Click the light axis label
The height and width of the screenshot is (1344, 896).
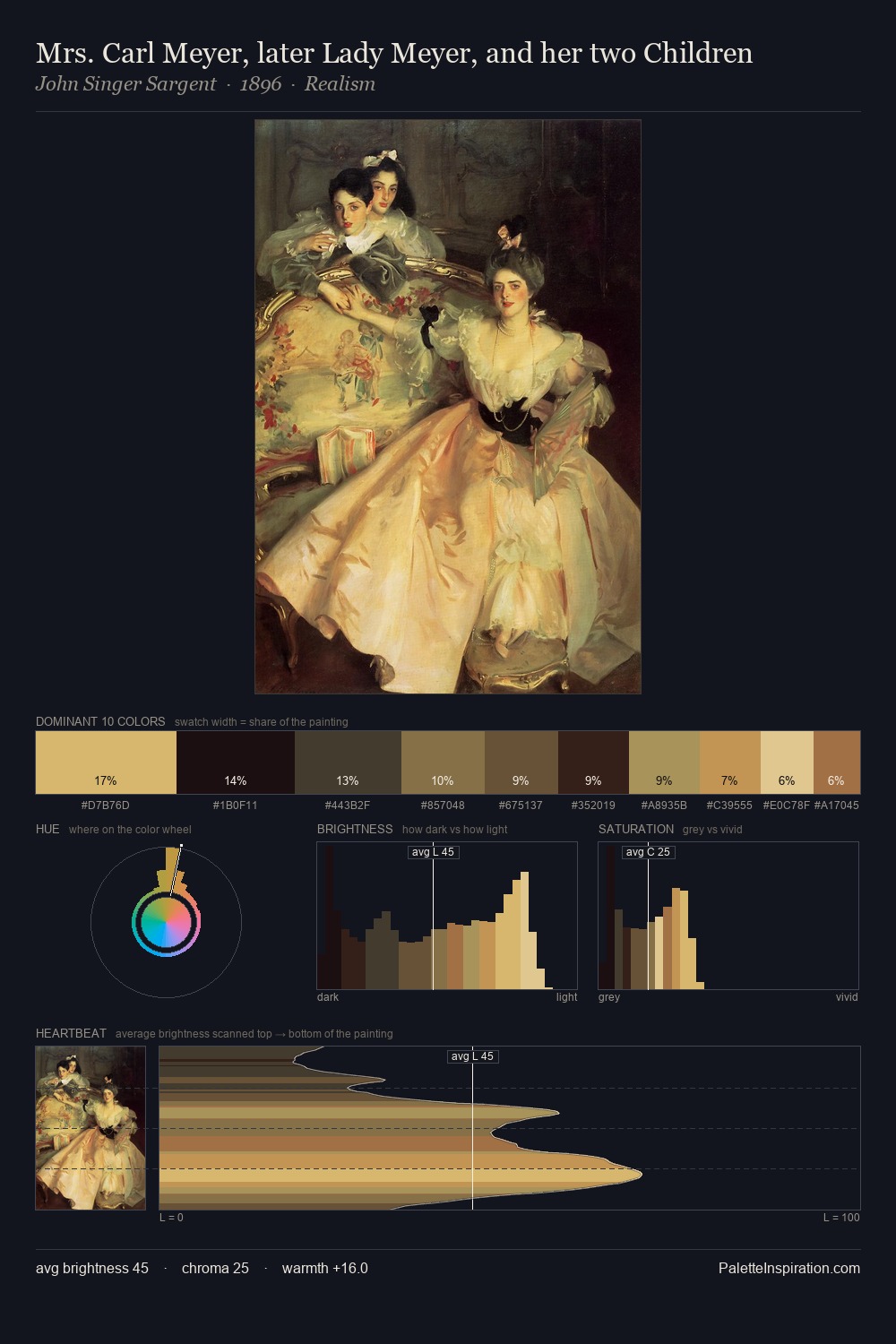coord(566,997)
